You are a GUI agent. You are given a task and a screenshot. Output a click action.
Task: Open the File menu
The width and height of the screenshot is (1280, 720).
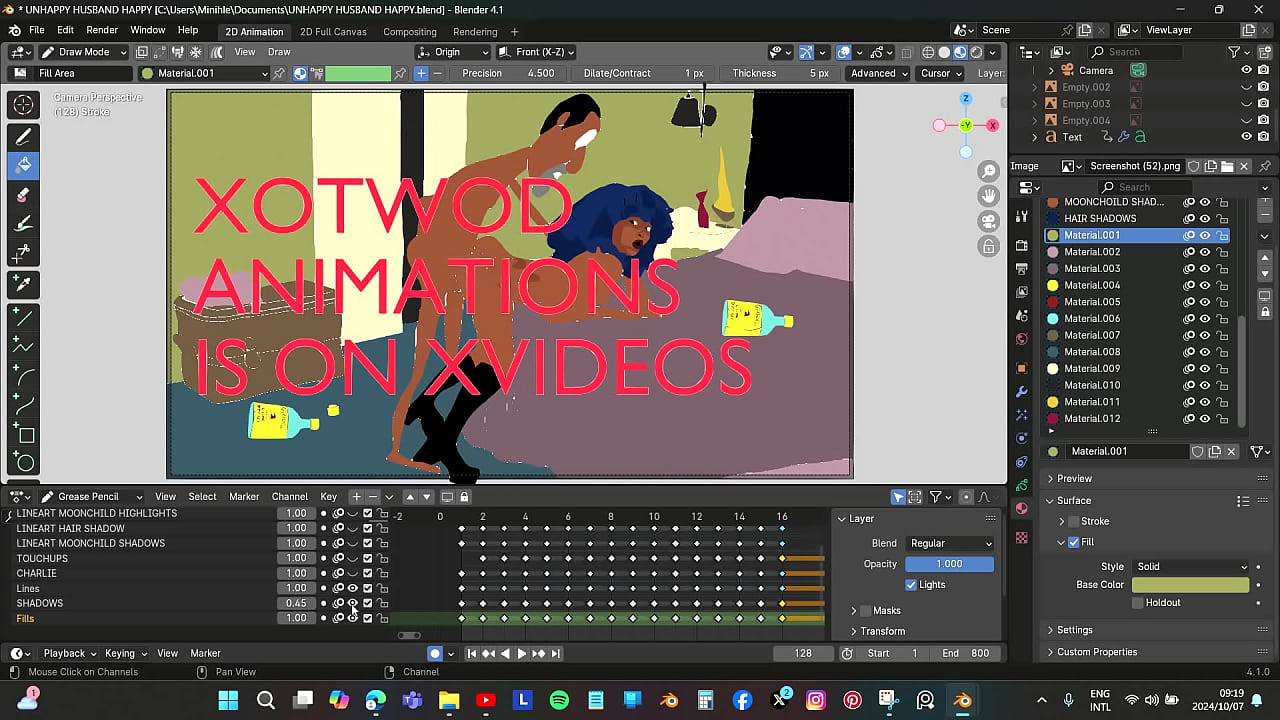pyautogui.click(x=37, y=30)
